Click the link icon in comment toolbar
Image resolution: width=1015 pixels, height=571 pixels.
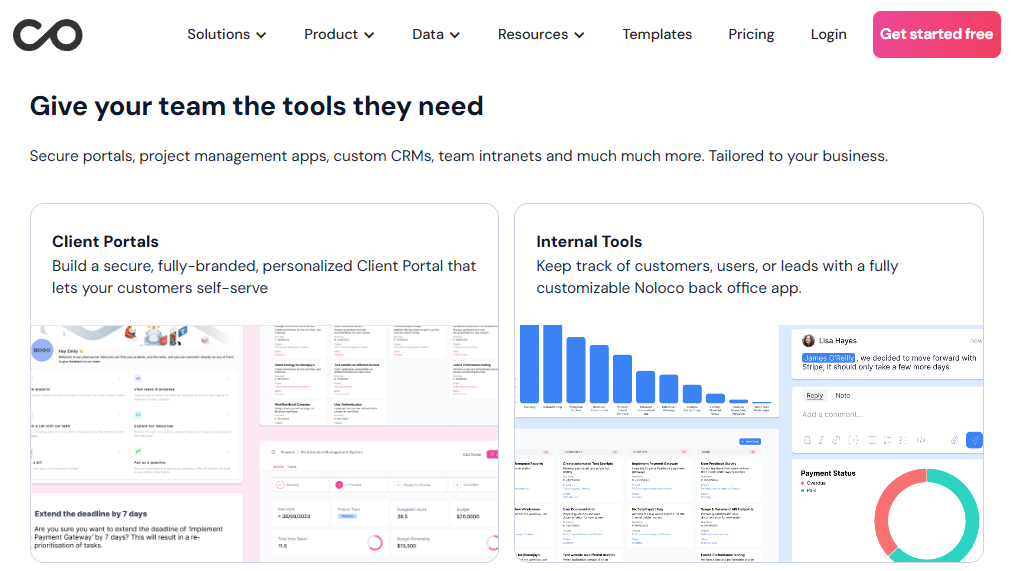point(837,440)
